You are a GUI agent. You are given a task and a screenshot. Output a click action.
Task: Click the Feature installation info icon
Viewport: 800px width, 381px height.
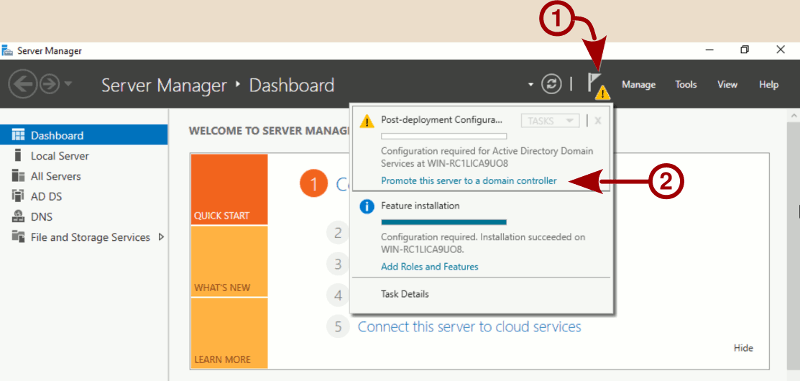(x=367, y=207)
